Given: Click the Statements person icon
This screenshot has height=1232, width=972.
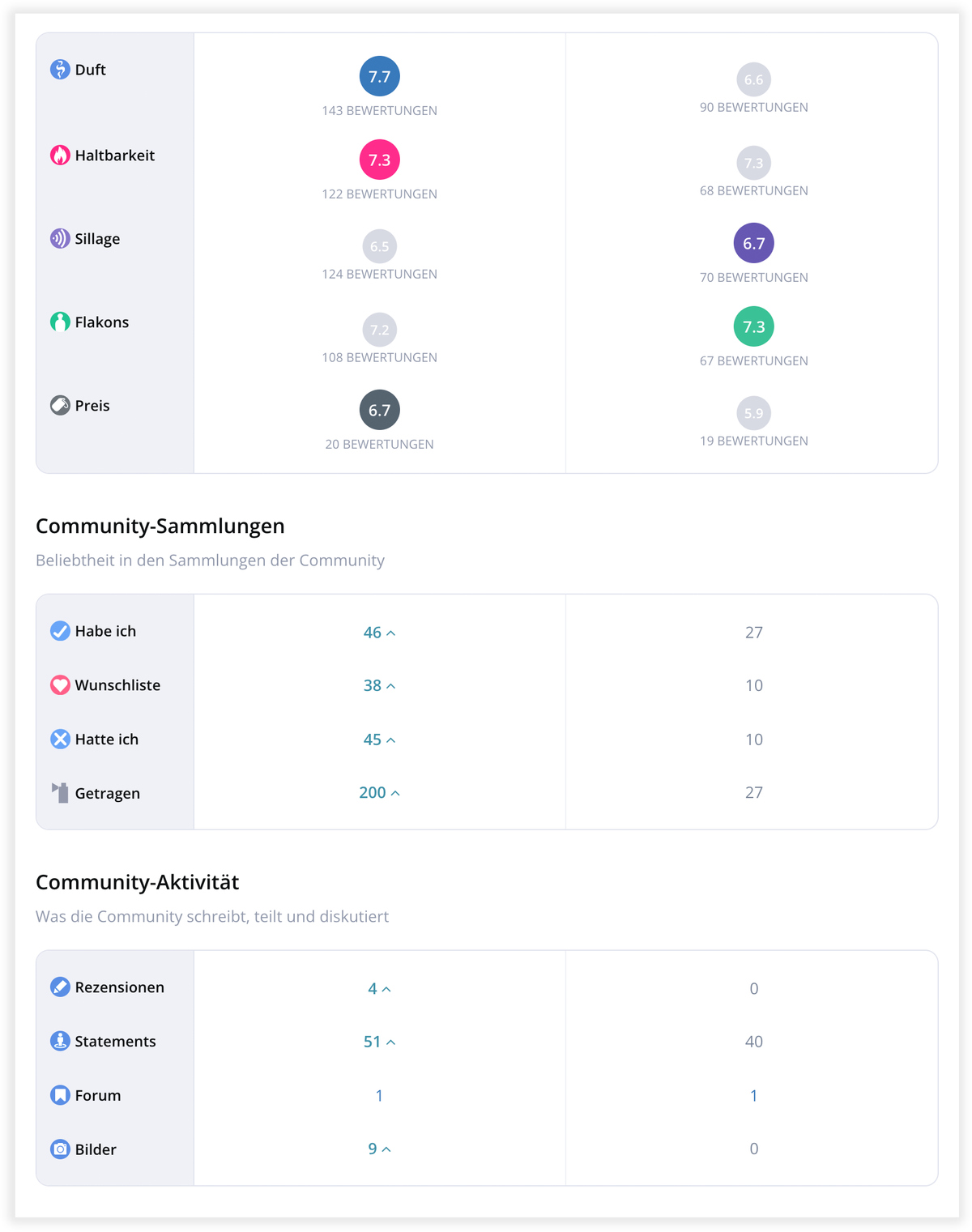Looking at the screenshot, I should coord(60,1042).
